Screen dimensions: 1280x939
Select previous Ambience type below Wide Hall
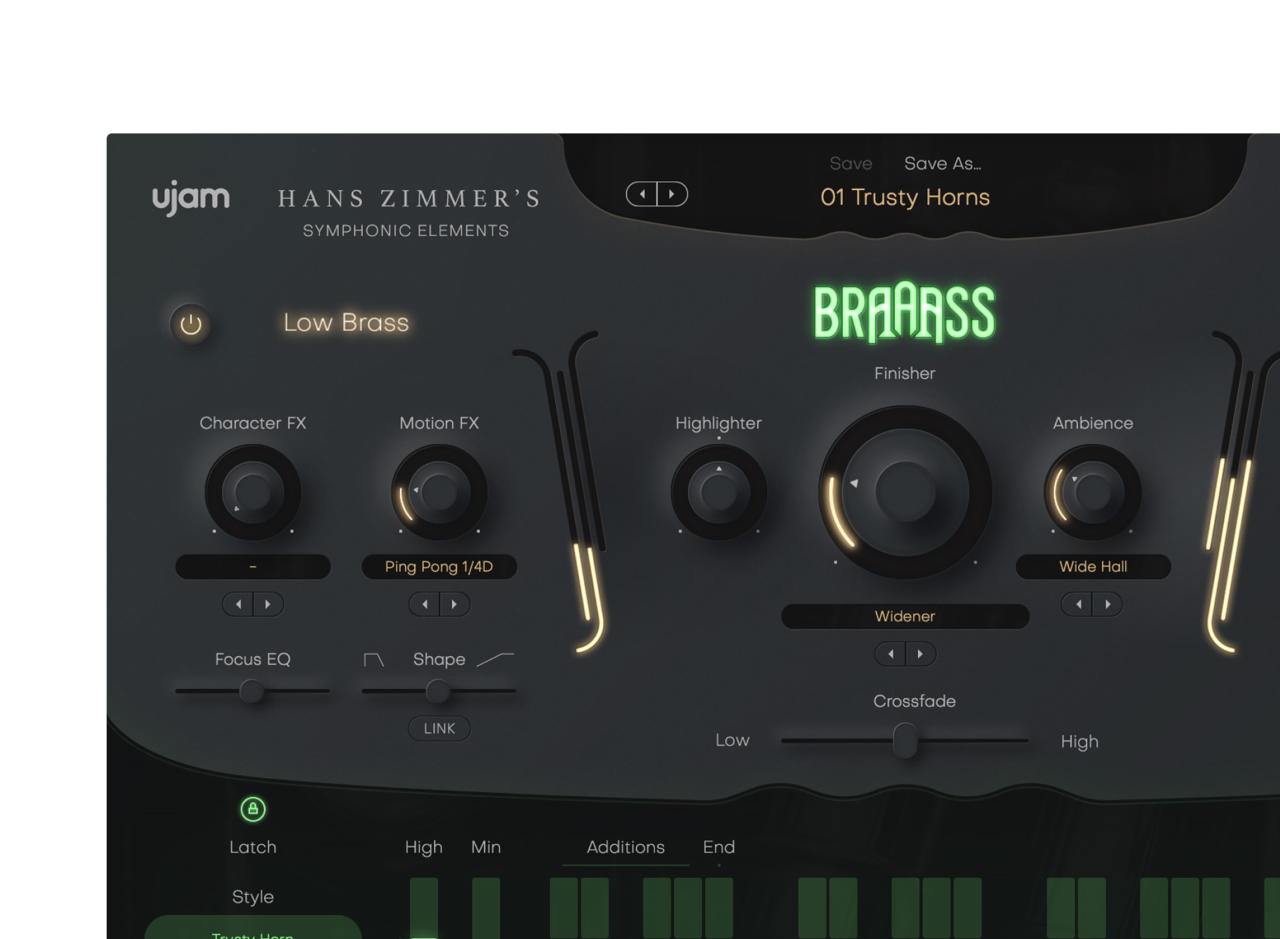[1078, 604]
